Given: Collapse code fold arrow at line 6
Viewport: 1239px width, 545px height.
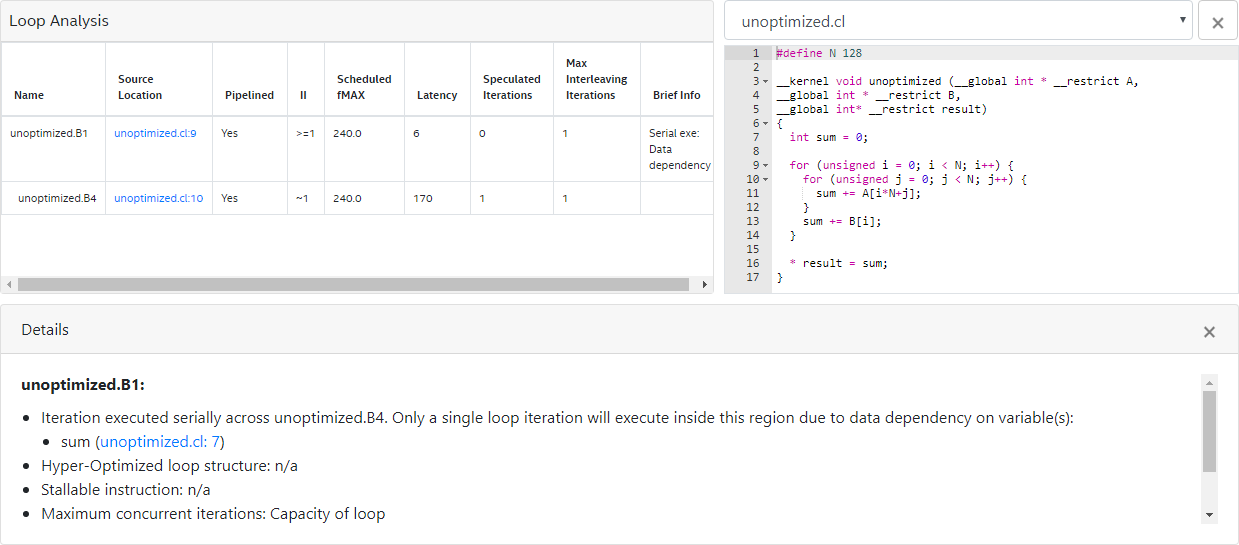Looking at the screenshot, I should click(x=765, y=123).
